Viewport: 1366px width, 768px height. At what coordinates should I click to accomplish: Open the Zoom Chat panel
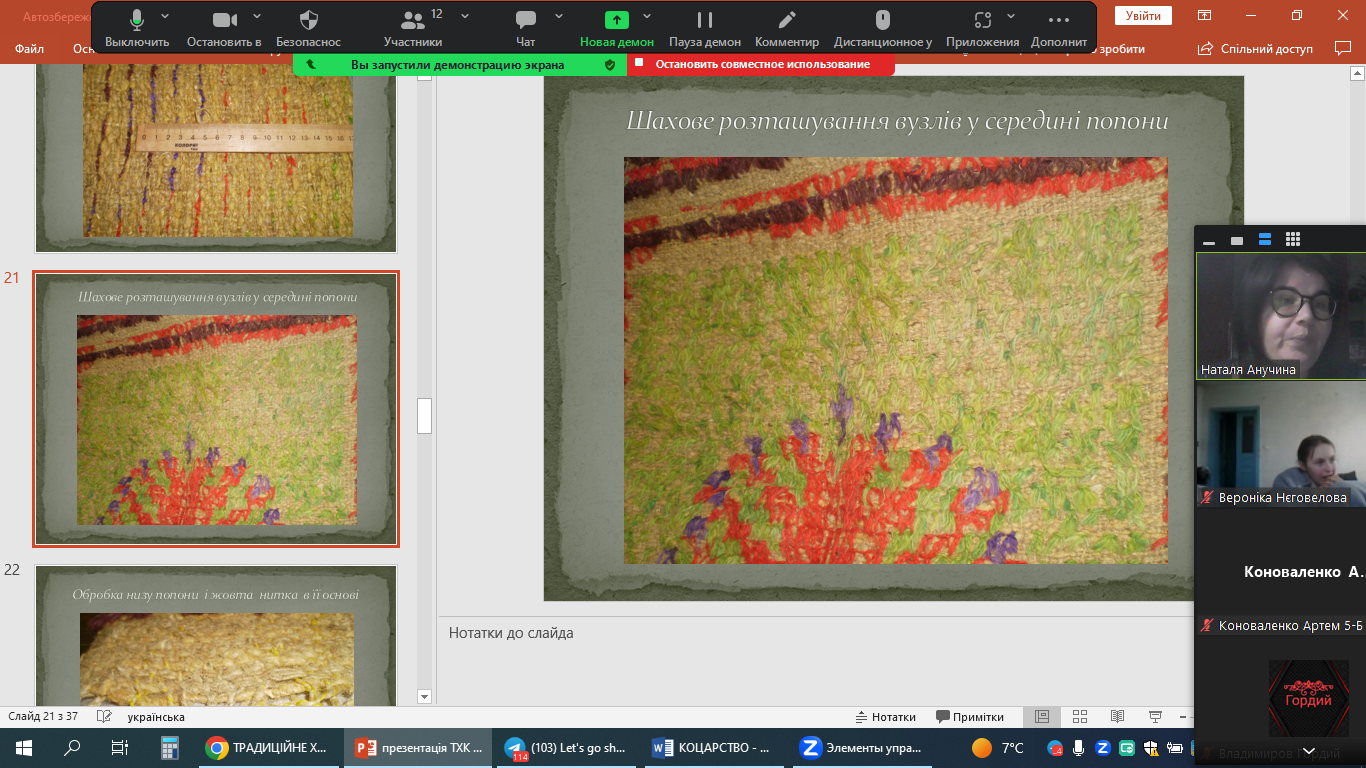[x=525, y=27]
